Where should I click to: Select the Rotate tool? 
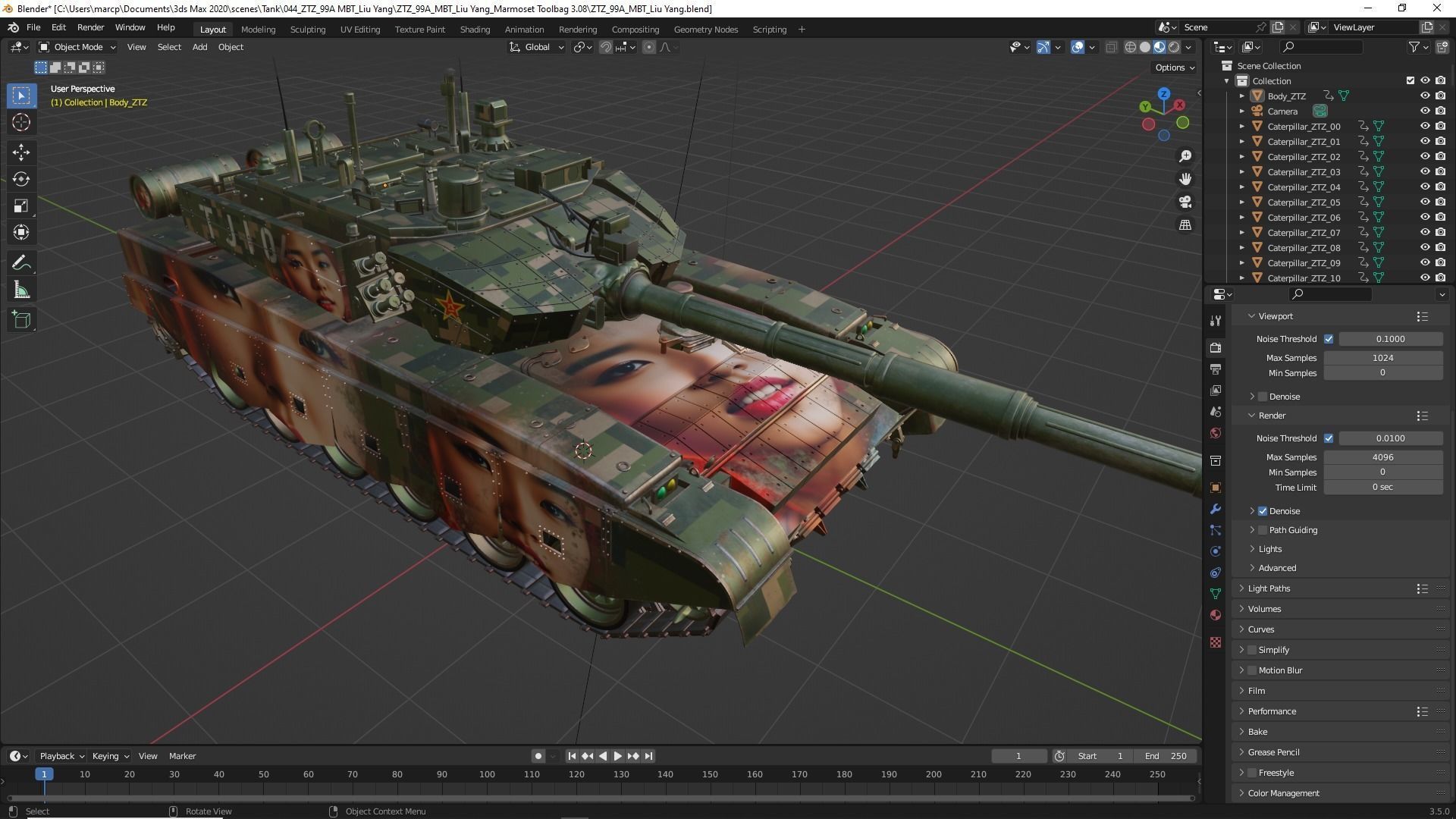[x=21, y=179]
